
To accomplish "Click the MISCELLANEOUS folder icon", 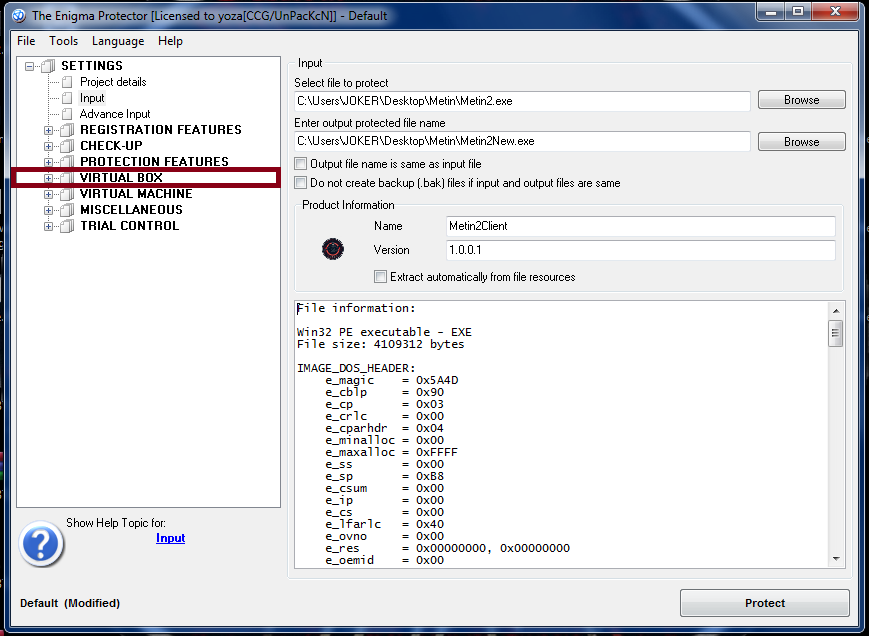I will (67, 211).
